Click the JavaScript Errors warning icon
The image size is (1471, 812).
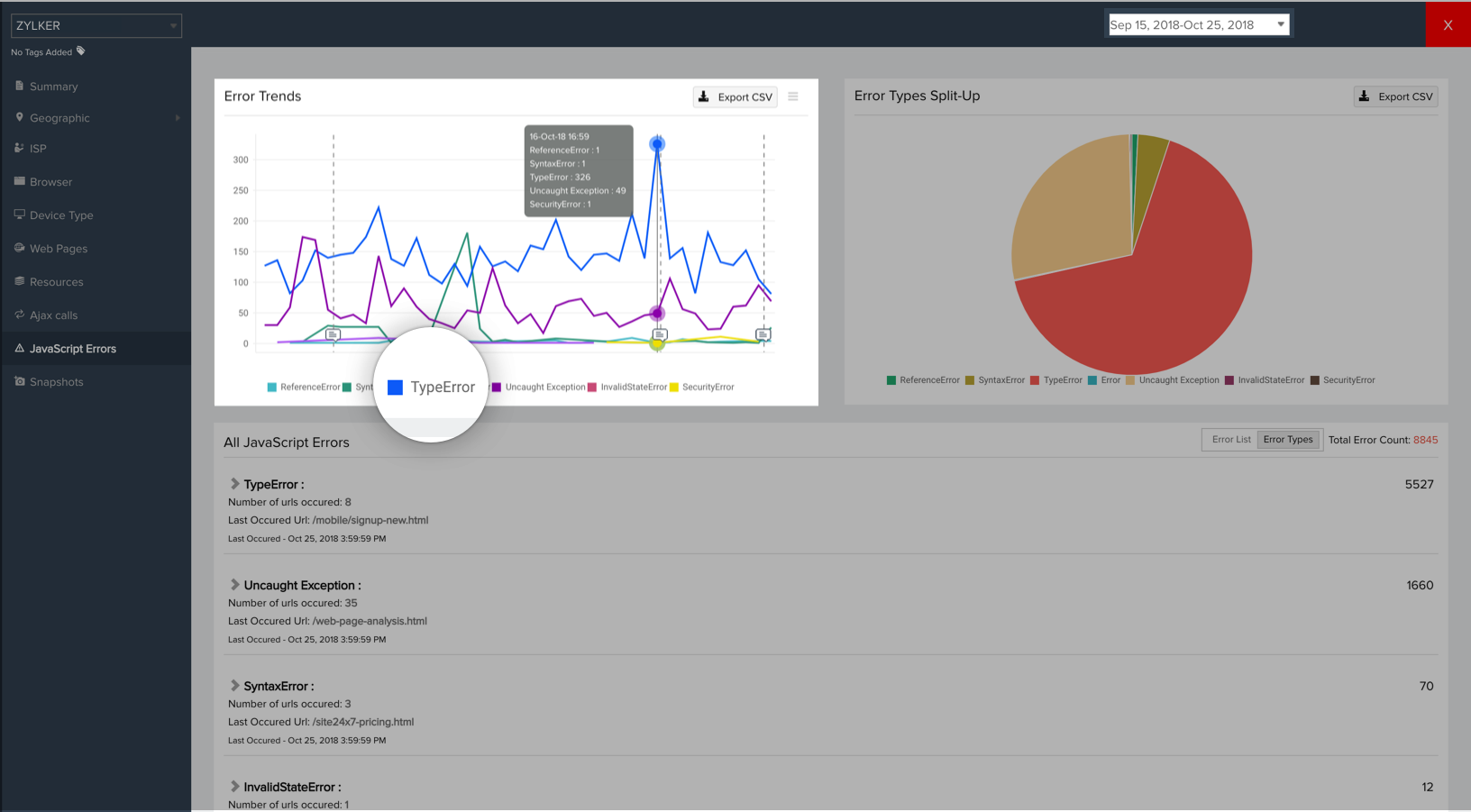[x=19, y=348]
